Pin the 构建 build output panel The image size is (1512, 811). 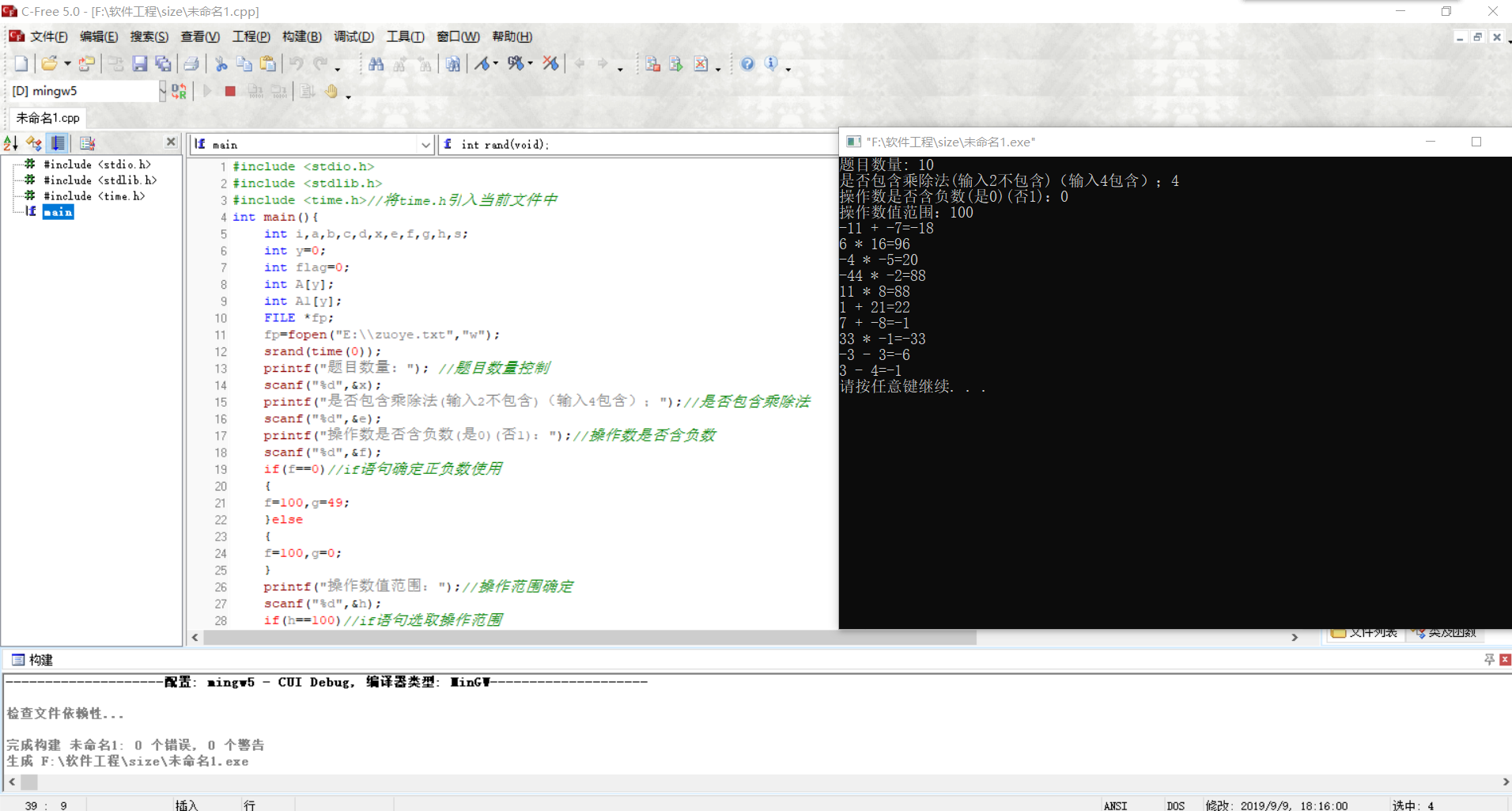tap(1489, 659)
